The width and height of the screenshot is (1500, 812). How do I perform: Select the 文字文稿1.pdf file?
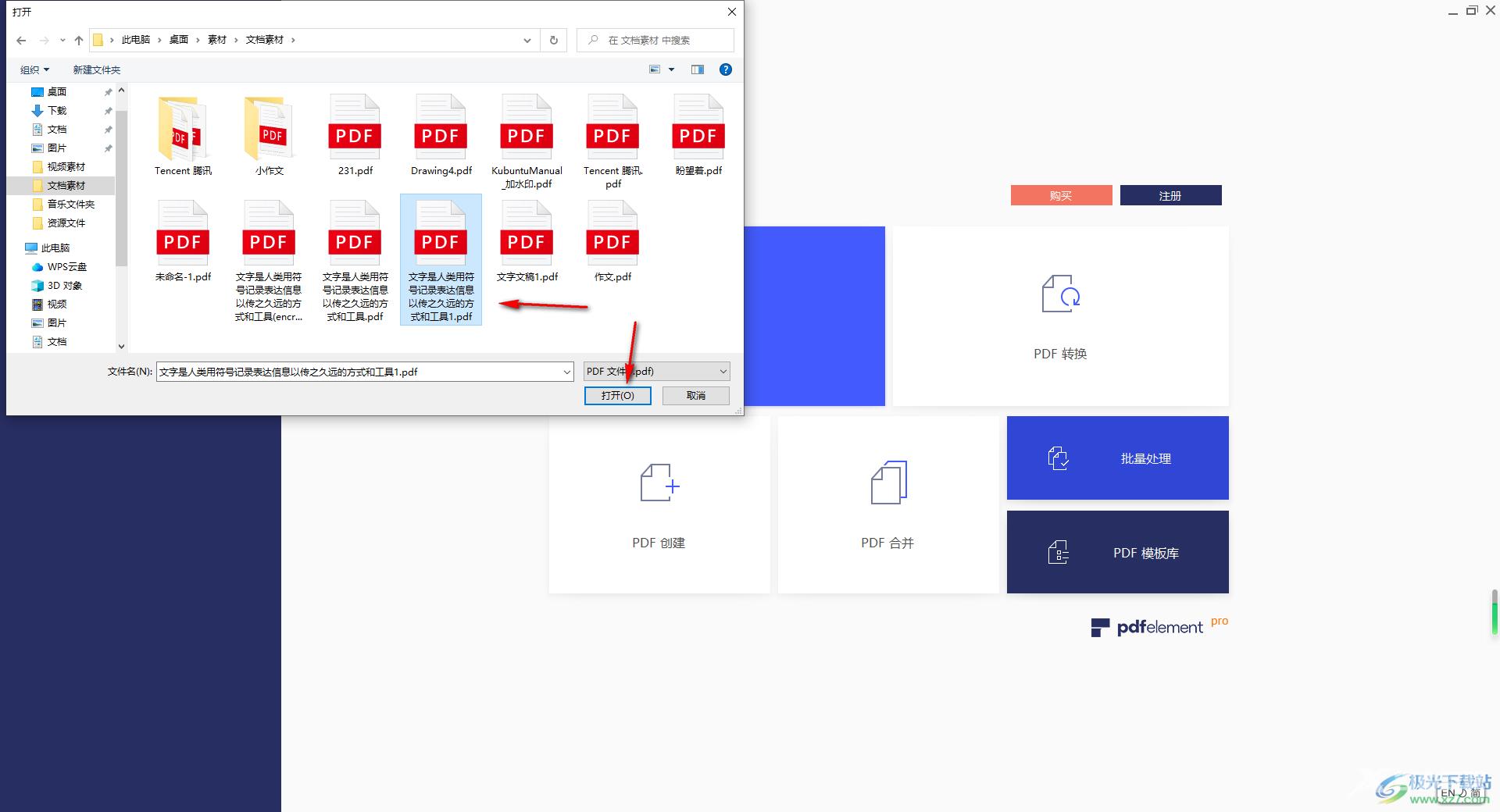[x=527, y=241]
